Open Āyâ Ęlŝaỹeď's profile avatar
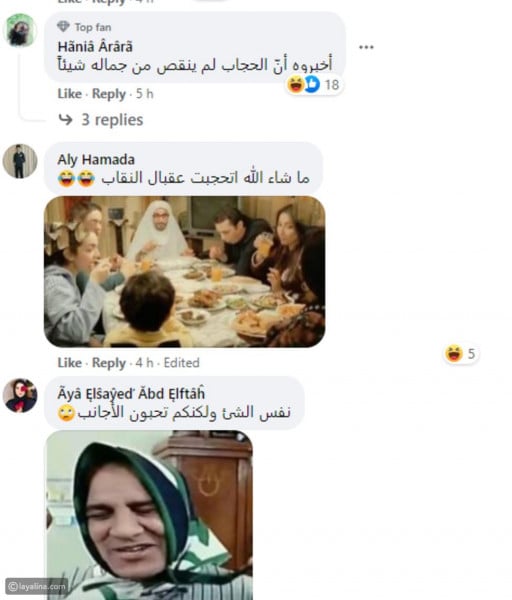Image resolution: width=512 pixels, height=600 pixels. [x=20, y=395]
